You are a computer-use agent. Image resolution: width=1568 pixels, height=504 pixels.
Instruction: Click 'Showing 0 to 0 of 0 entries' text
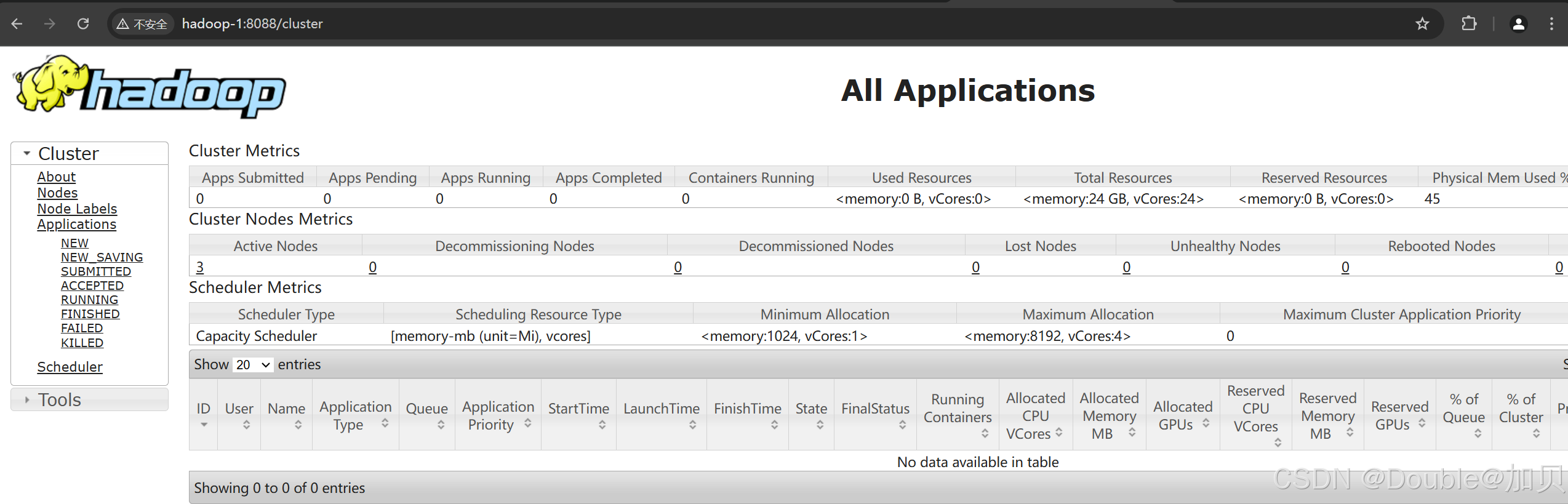click(279, 488)
